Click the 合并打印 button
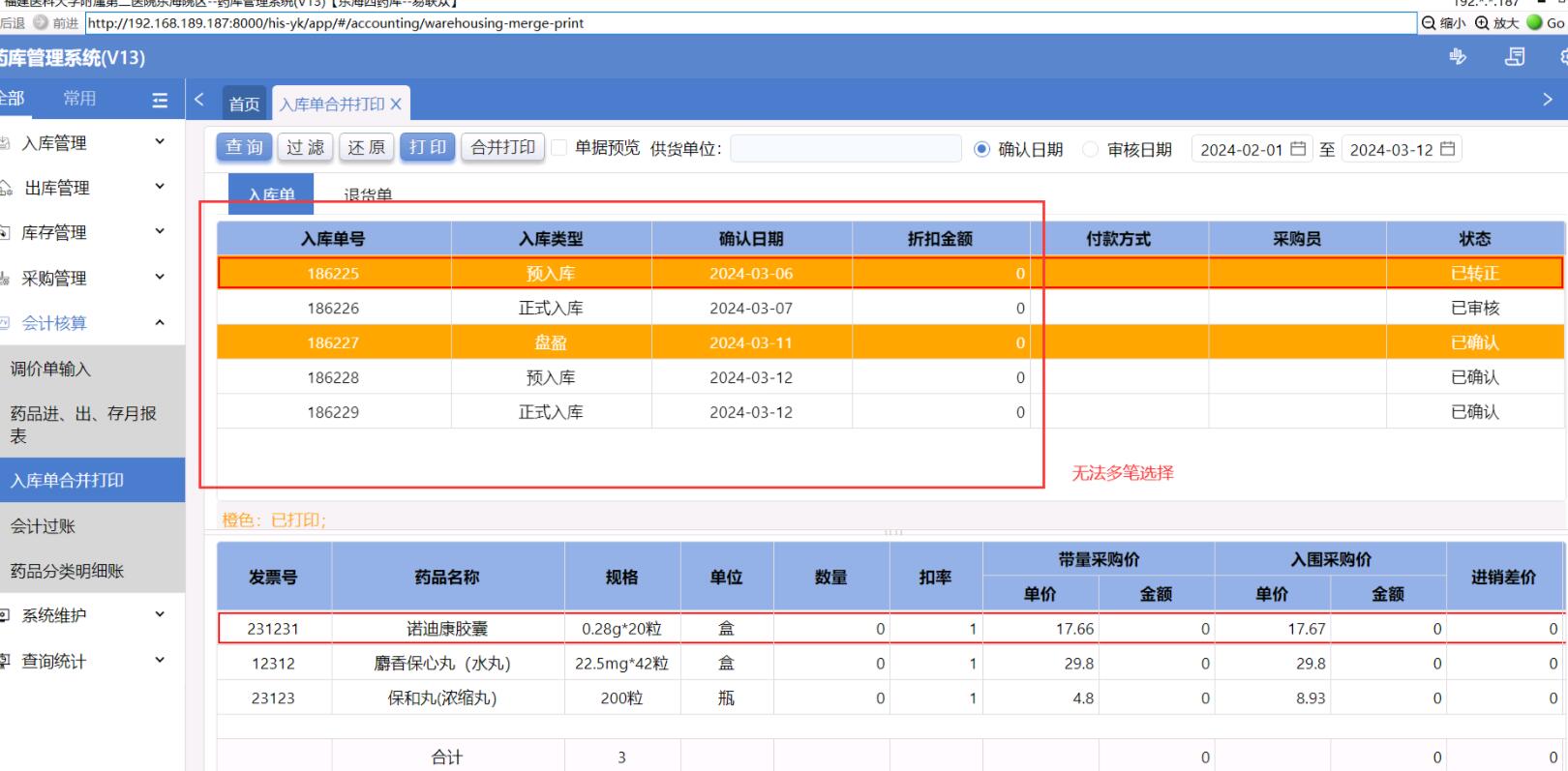This screenshot has width=1568, height=771. (503, 147)
